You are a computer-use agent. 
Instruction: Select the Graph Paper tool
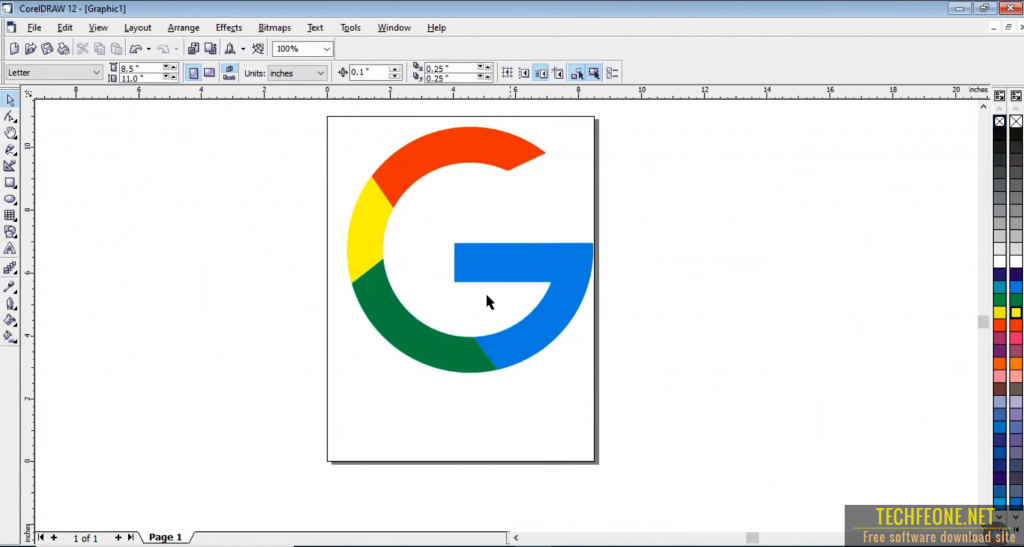coord(10,215)
